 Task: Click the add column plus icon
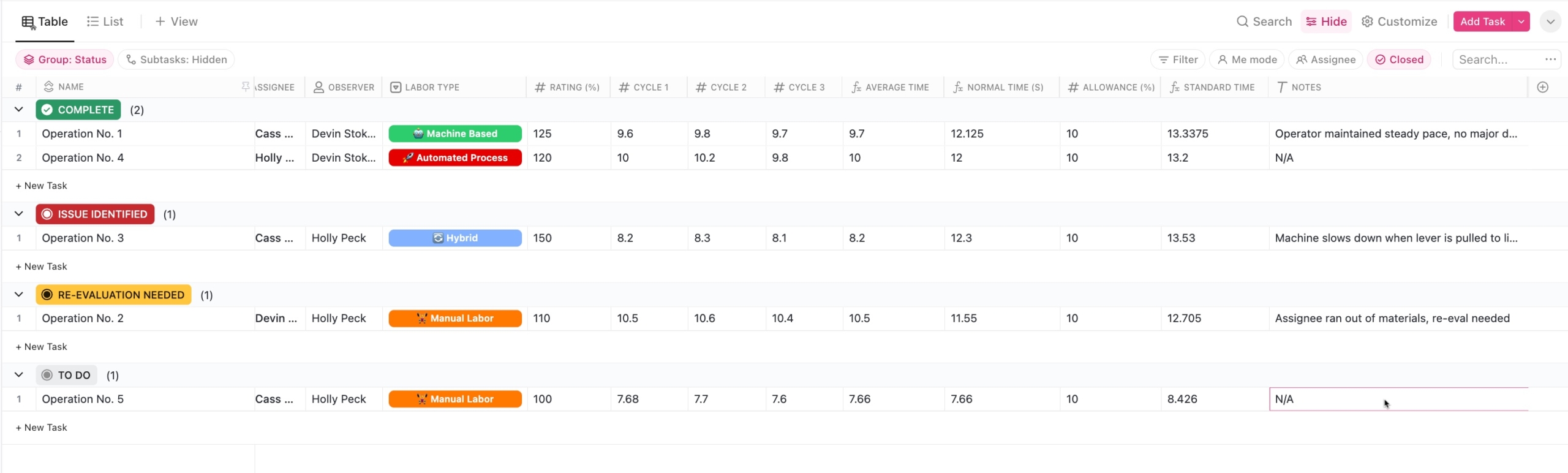(1542, 87)
